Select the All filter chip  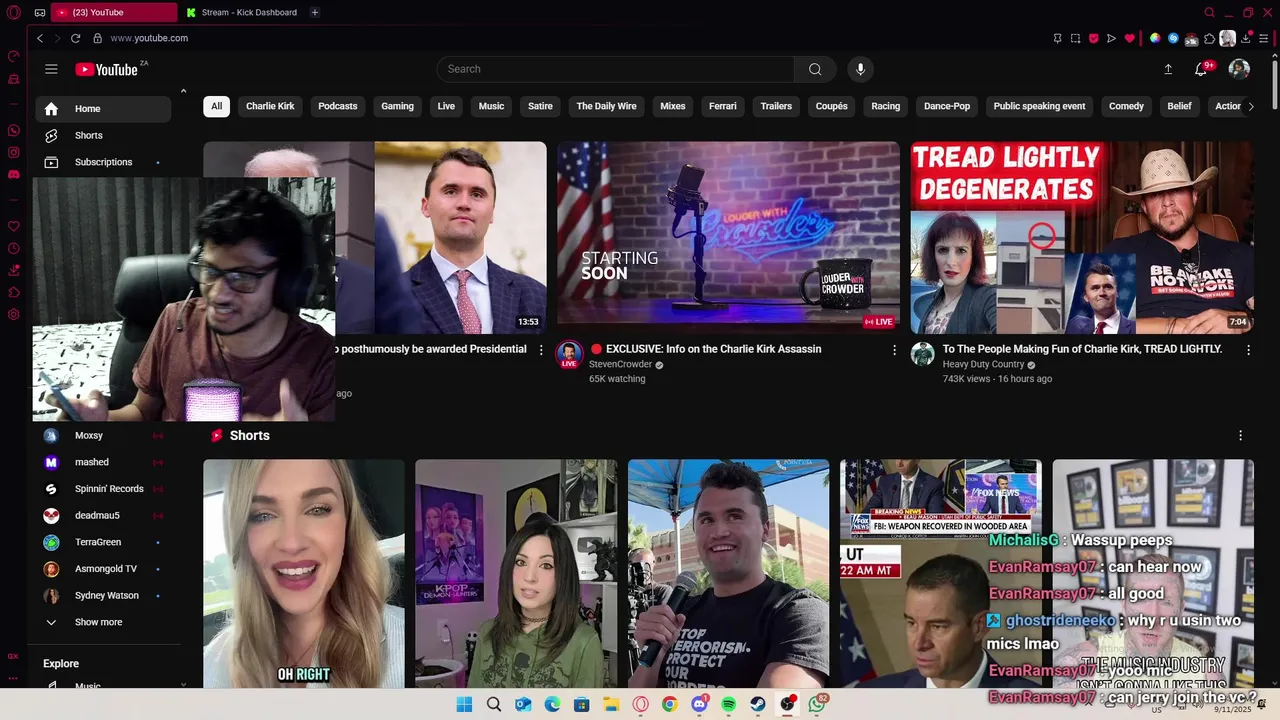pos(216,106)
